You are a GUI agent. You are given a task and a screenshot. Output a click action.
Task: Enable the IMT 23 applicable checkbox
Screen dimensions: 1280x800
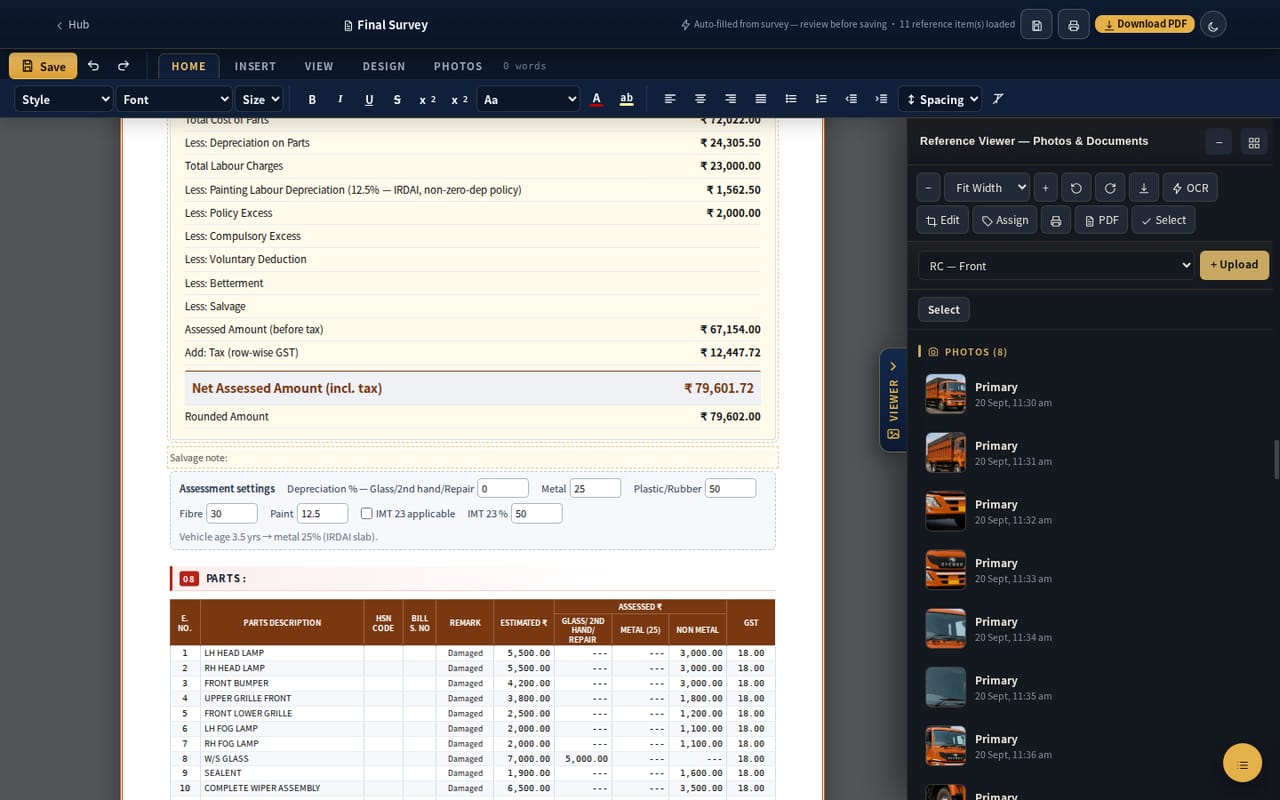click(x=367, y=514)
